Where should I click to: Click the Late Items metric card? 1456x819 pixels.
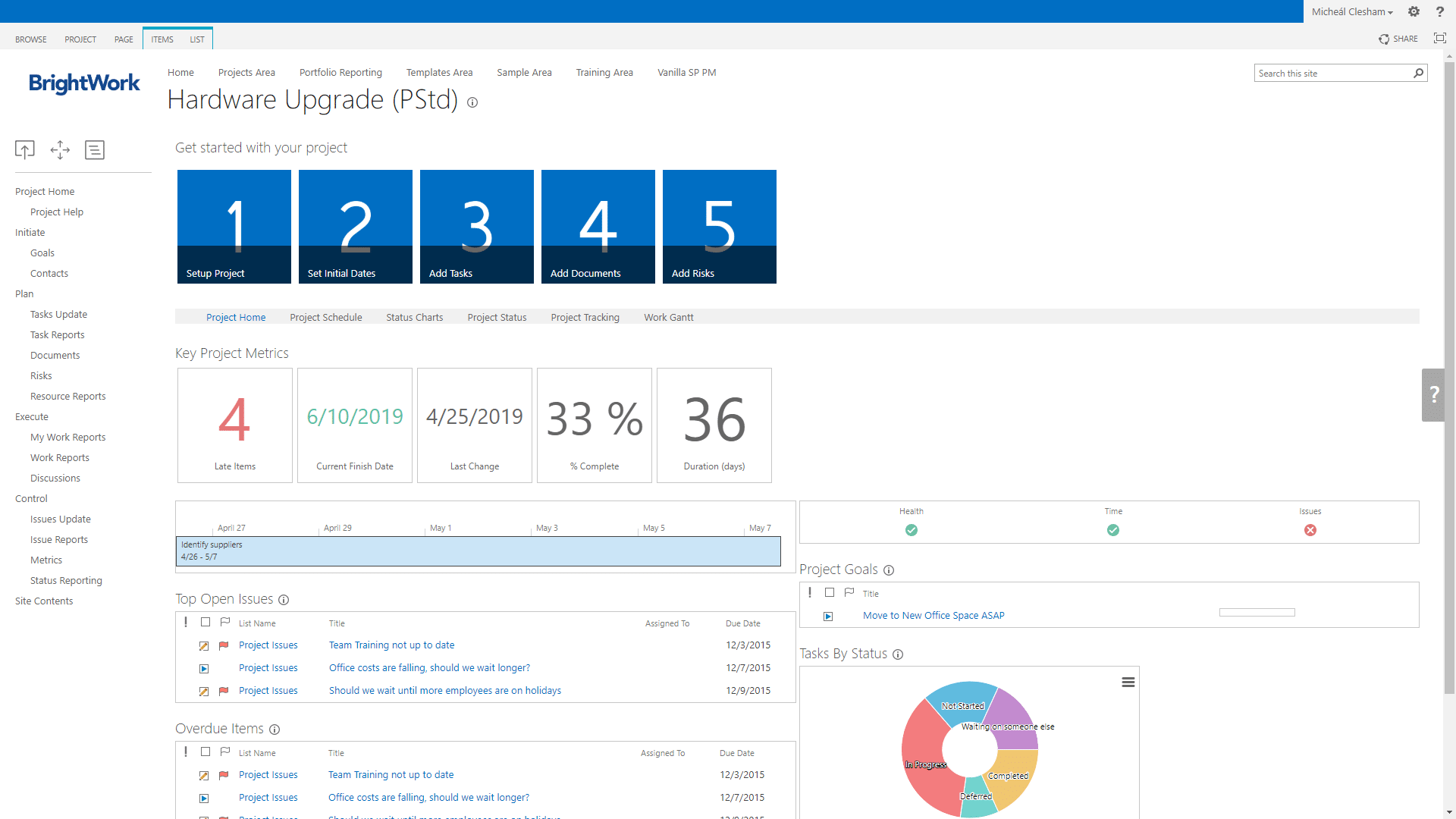[235, 425]
